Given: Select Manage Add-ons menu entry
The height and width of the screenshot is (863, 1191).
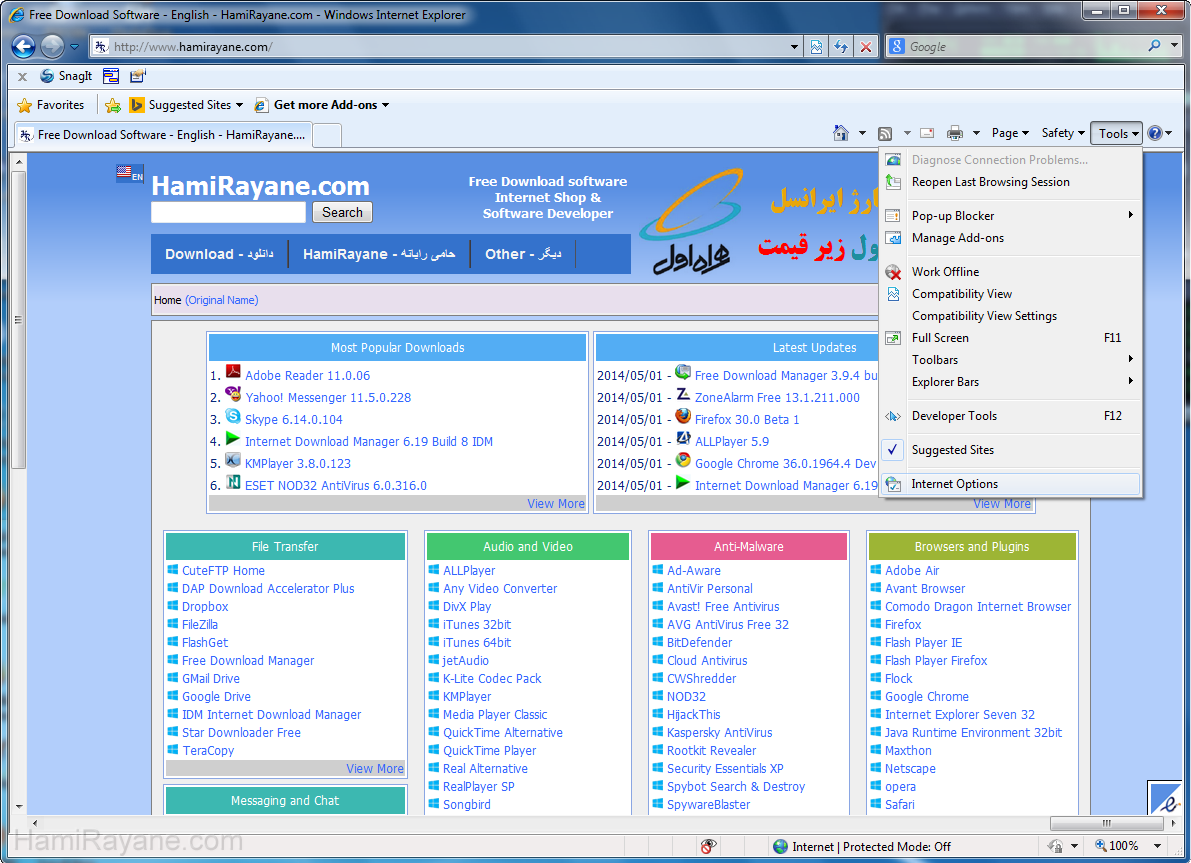Looking at the screenshot, I should click(x=957, y=238).
